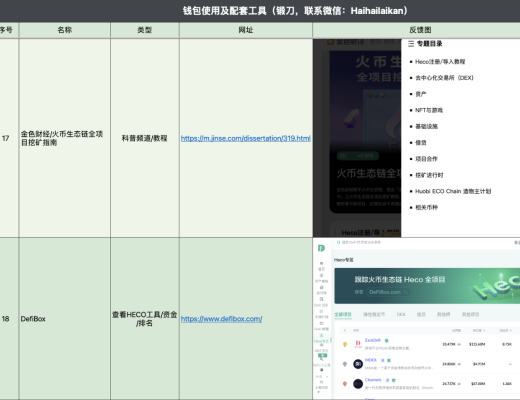Click the black logo in the third list row
This screenshot has width=520, height=400.
pos(358,384)
